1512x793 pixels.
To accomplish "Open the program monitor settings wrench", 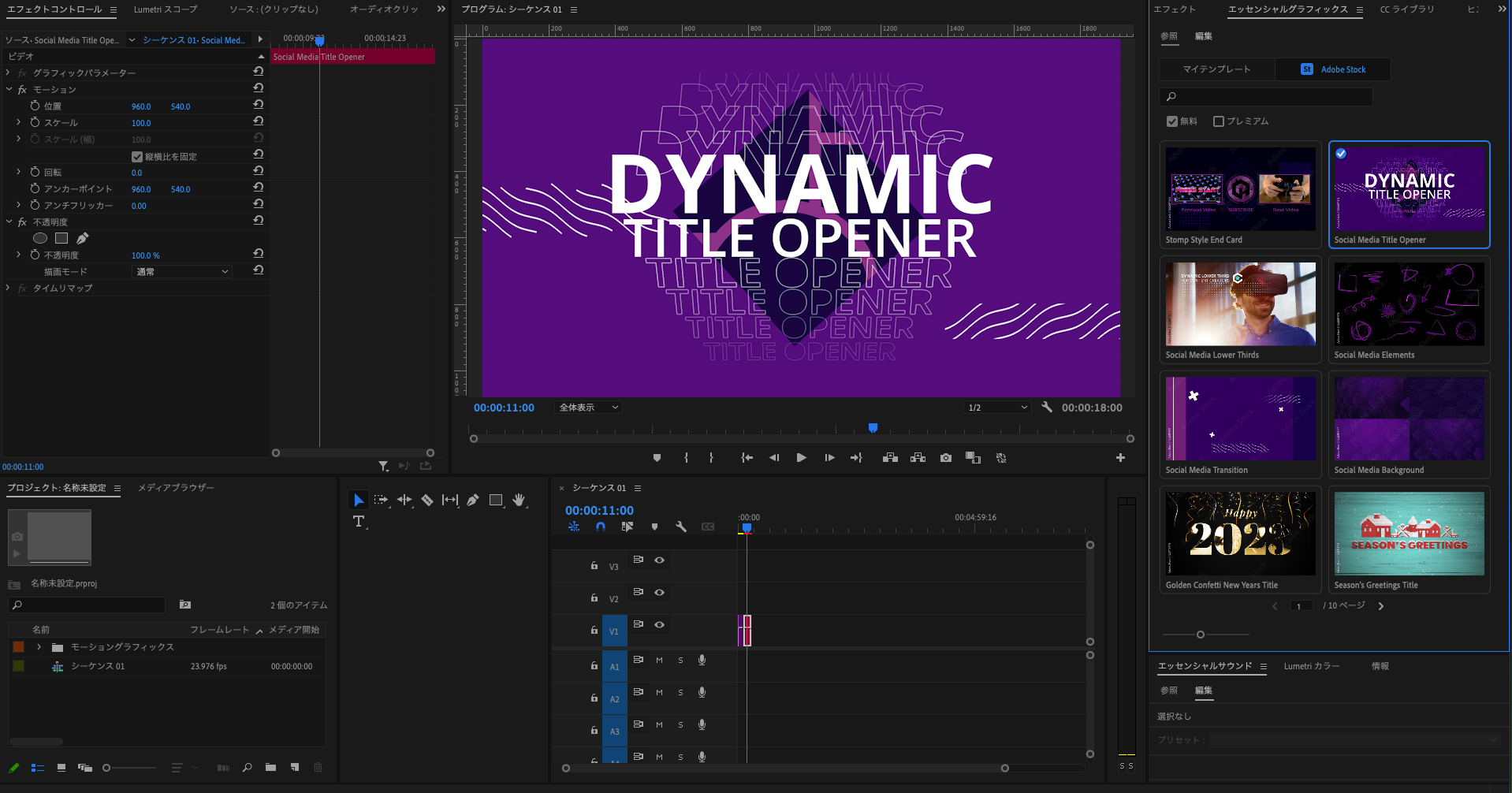I will [1047, 408].
